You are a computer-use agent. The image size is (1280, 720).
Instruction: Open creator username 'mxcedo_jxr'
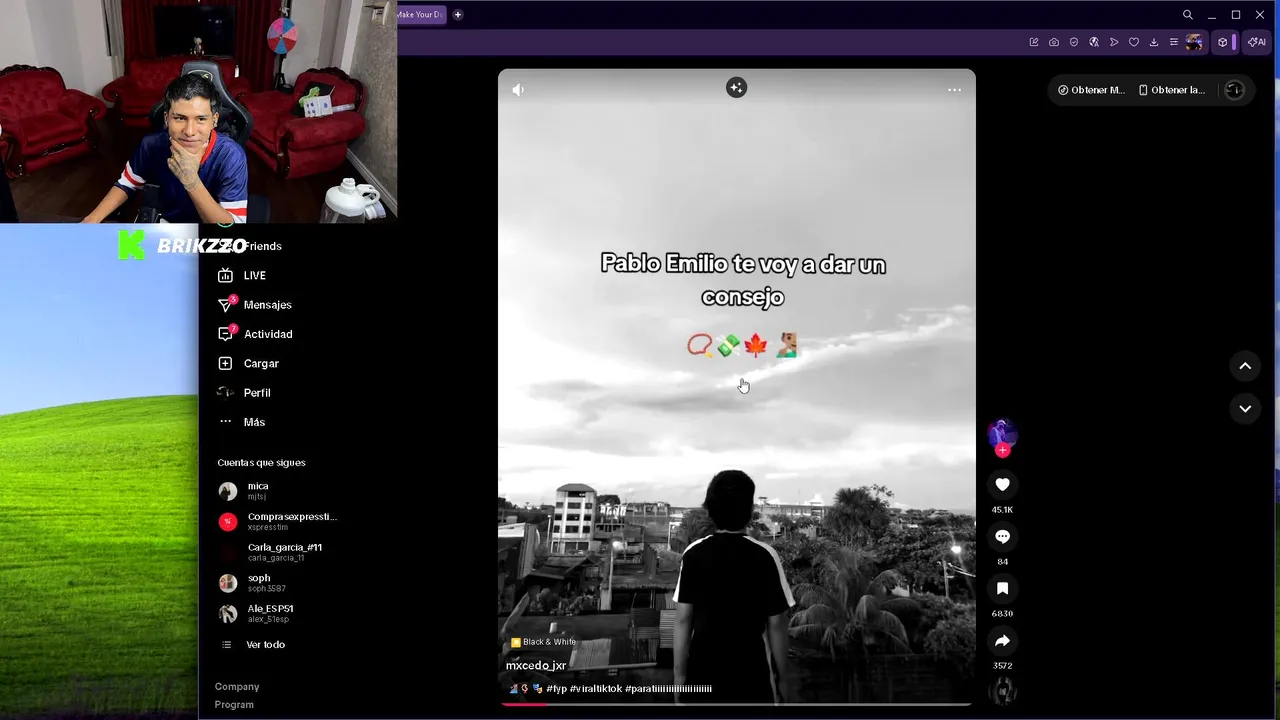[536, 666]
